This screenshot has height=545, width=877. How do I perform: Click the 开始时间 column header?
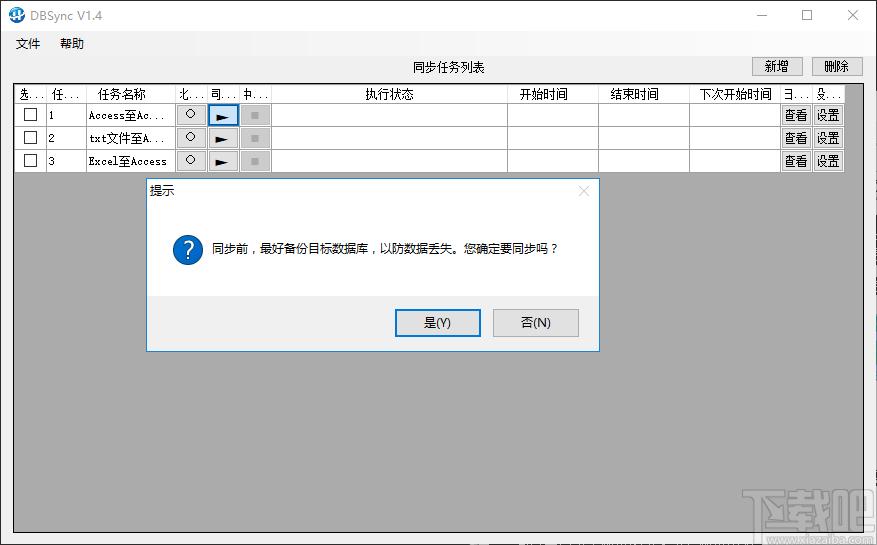pyautogui.click(x=553, y=94)
